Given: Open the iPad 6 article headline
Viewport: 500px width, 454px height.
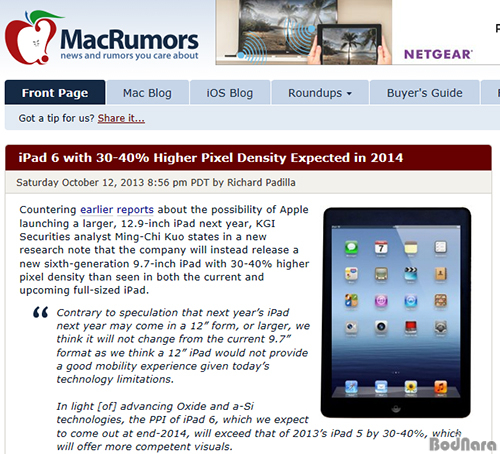Looking at the screenshot, I should [211, 158].
